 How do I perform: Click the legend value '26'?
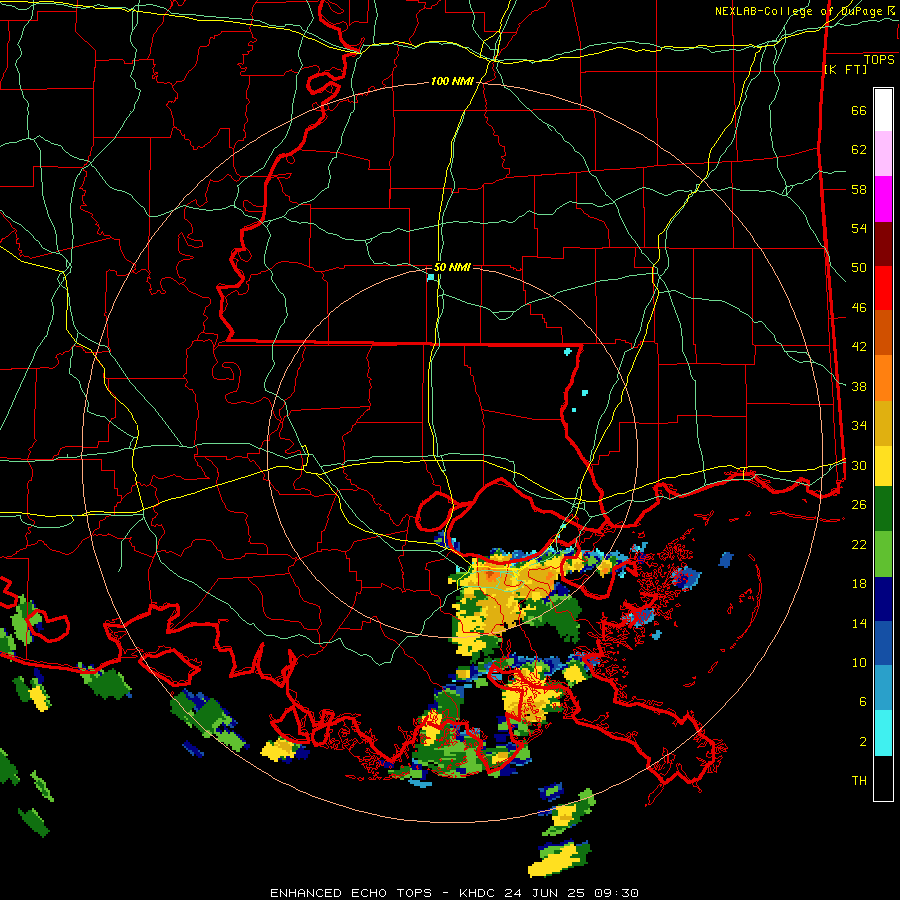[x=859, y=505]
